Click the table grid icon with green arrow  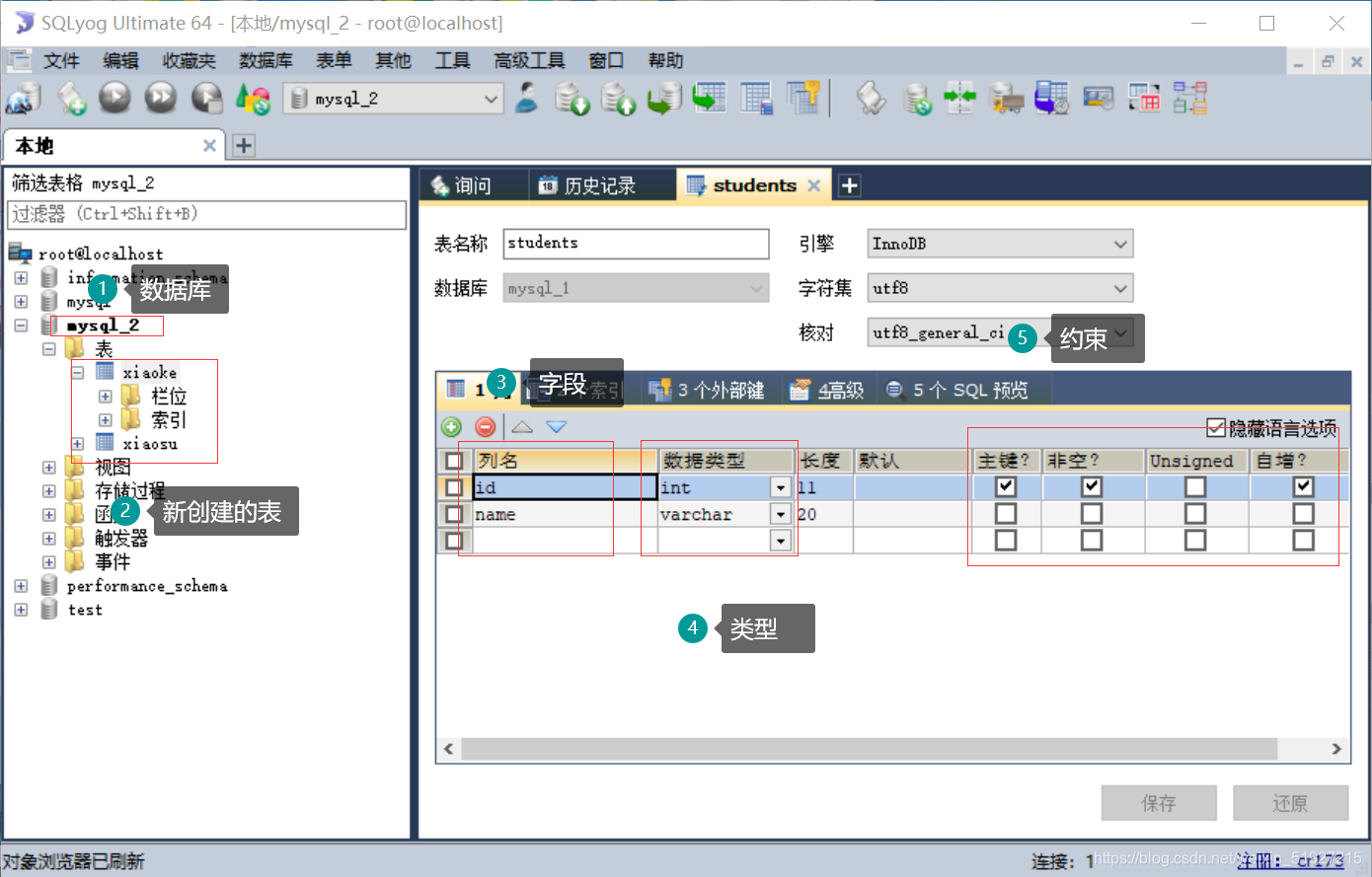point(709,98)
